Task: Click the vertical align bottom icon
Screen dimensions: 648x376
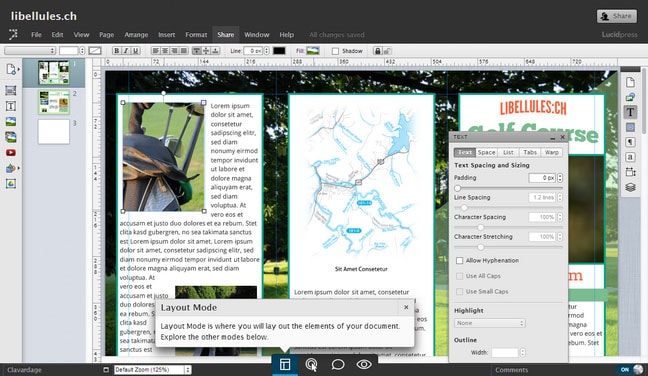Action: tap(215, 51)
